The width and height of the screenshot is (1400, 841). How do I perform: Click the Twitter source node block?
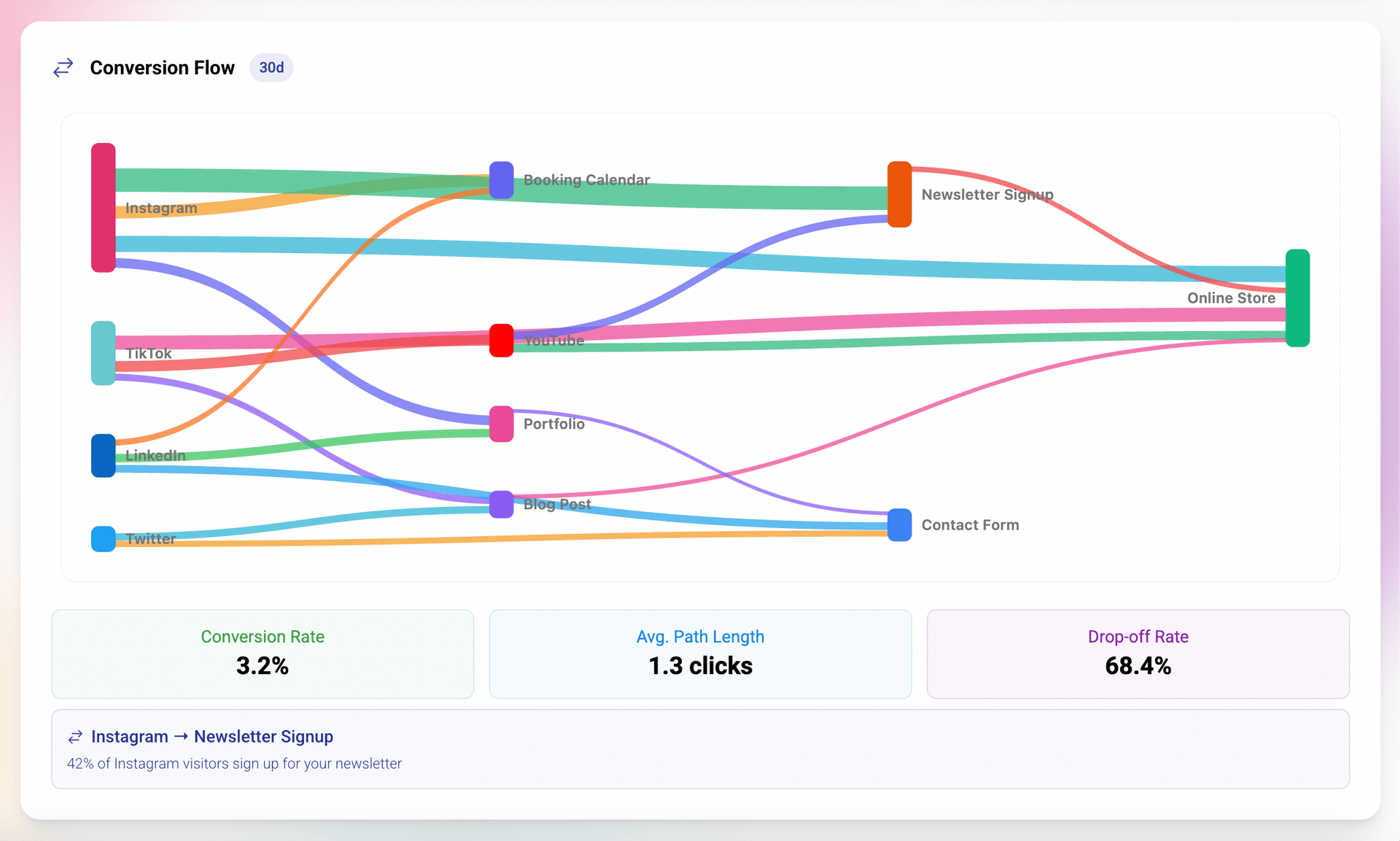point(103,538)
